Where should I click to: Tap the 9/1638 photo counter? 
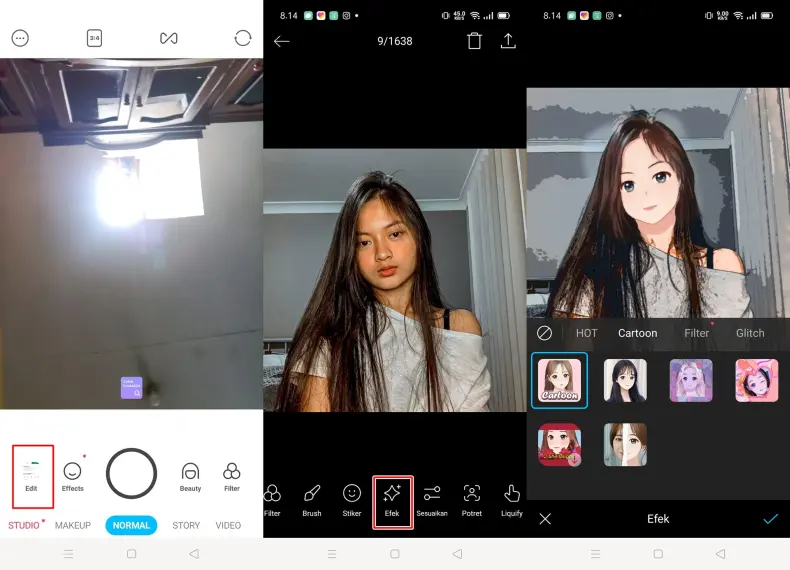pos(394,41)
